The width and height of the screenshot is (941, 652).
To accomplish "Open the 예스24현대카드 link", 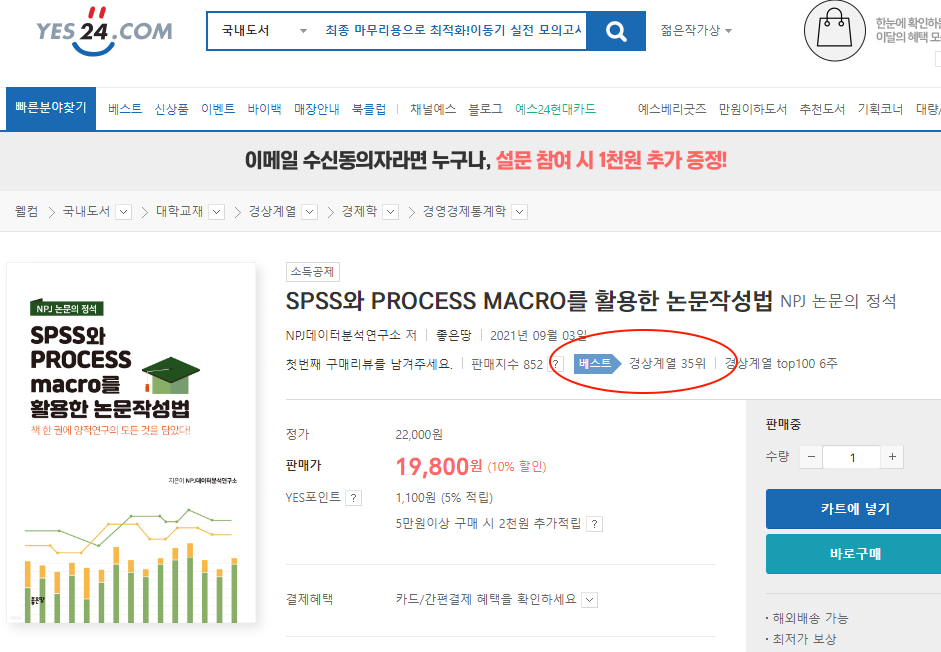I will click(x=556, y=109).
